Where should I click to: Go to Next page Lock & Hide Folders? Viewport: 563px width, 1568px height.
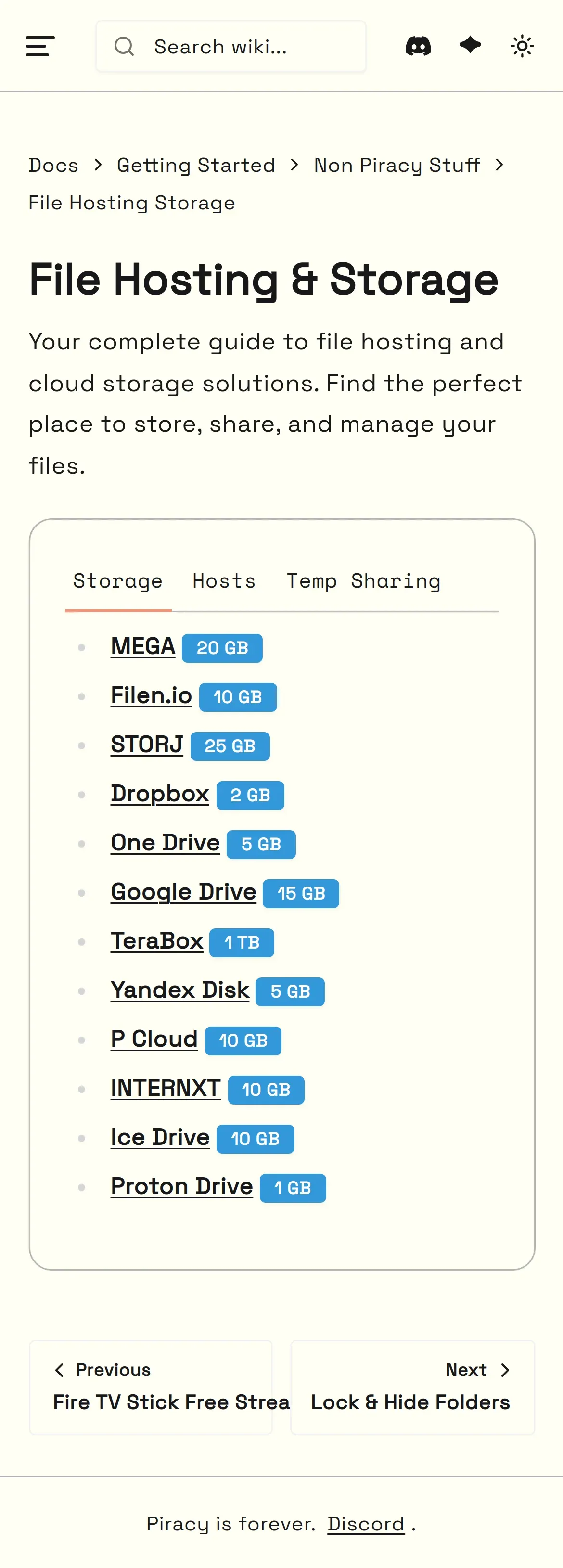point(412,1387)
